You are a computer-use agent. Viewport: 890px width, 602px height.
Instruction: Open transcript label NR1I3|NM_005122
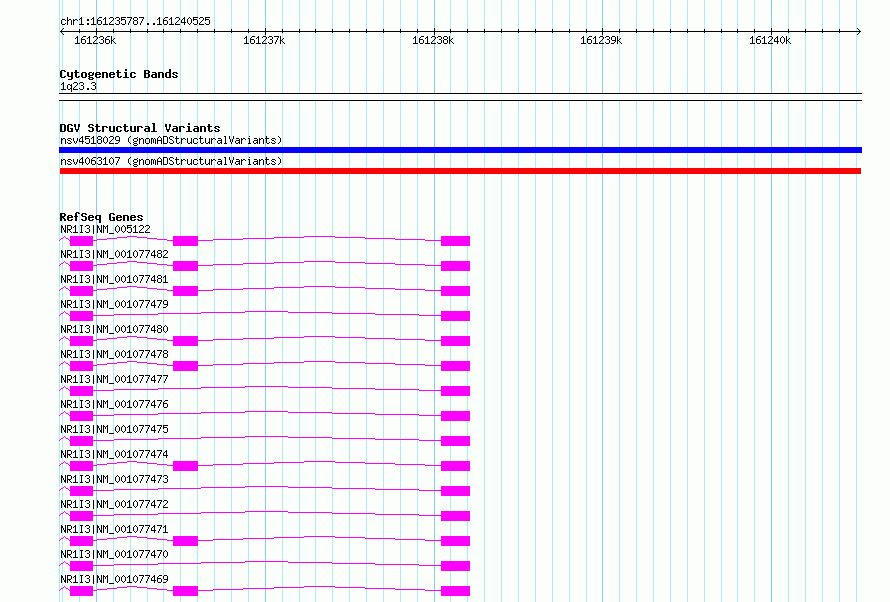click(105, 229)
